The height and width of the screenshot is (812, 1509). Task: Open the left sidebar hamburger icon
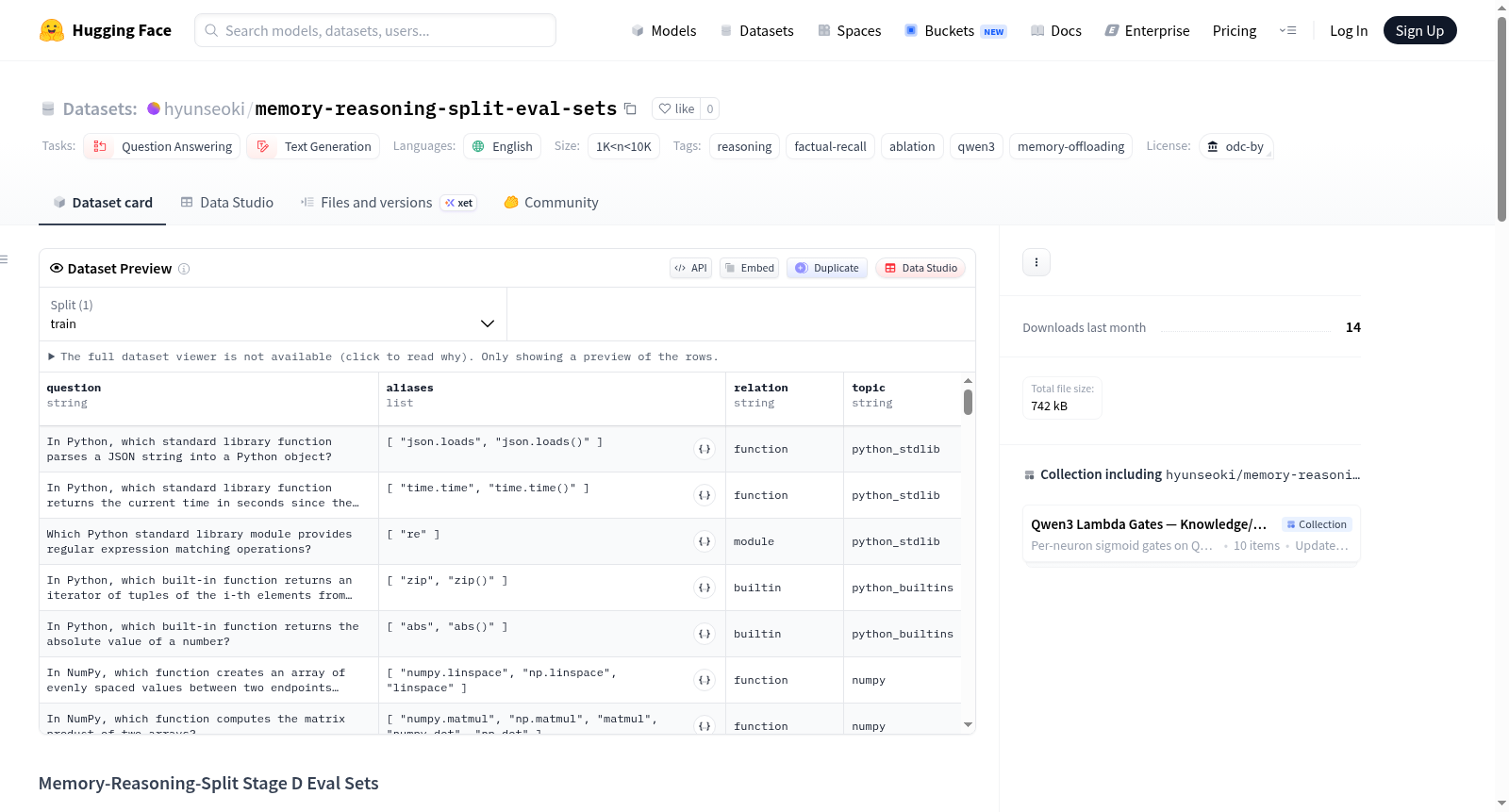coord(4,259)
